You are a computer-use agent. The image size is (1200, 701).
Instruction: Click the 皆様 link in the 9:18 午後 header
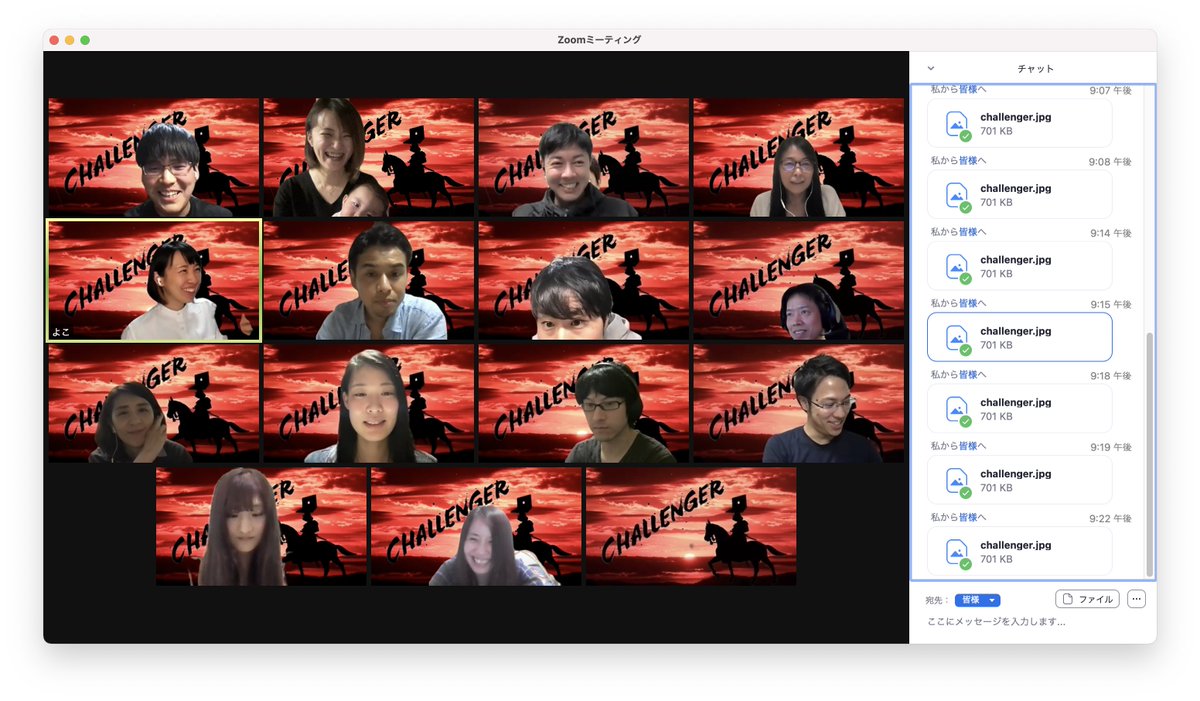[968, 374]
